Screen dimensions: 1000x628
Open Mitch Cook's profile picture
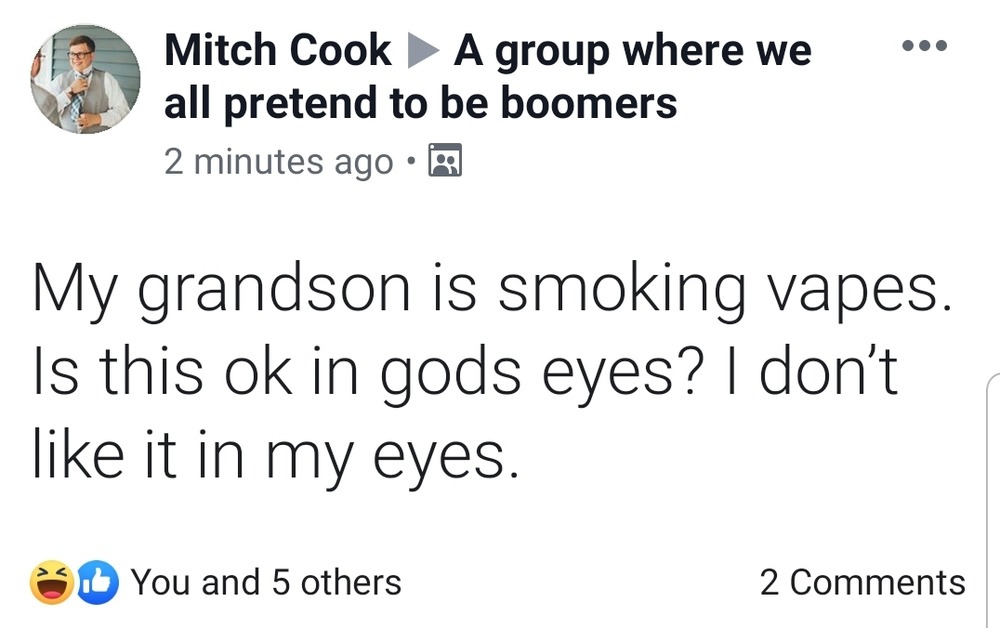(x=85, y=78)
